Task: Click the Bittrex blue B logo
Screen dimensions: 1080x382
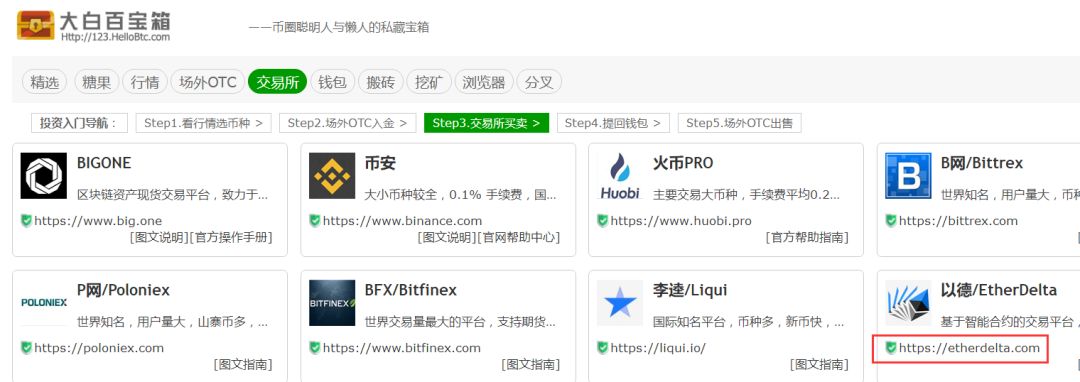Action: 908,176
